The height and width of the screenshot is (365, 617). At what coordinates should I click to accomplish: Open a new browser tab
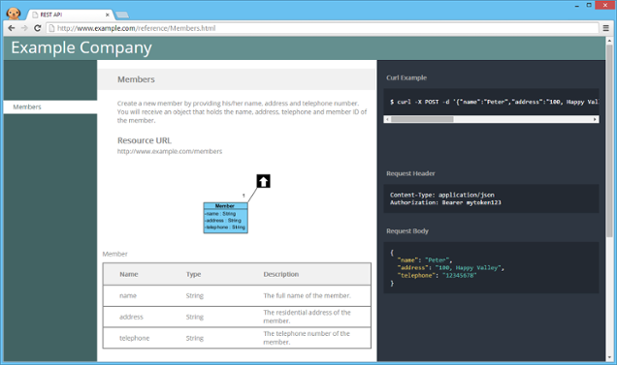122,15
